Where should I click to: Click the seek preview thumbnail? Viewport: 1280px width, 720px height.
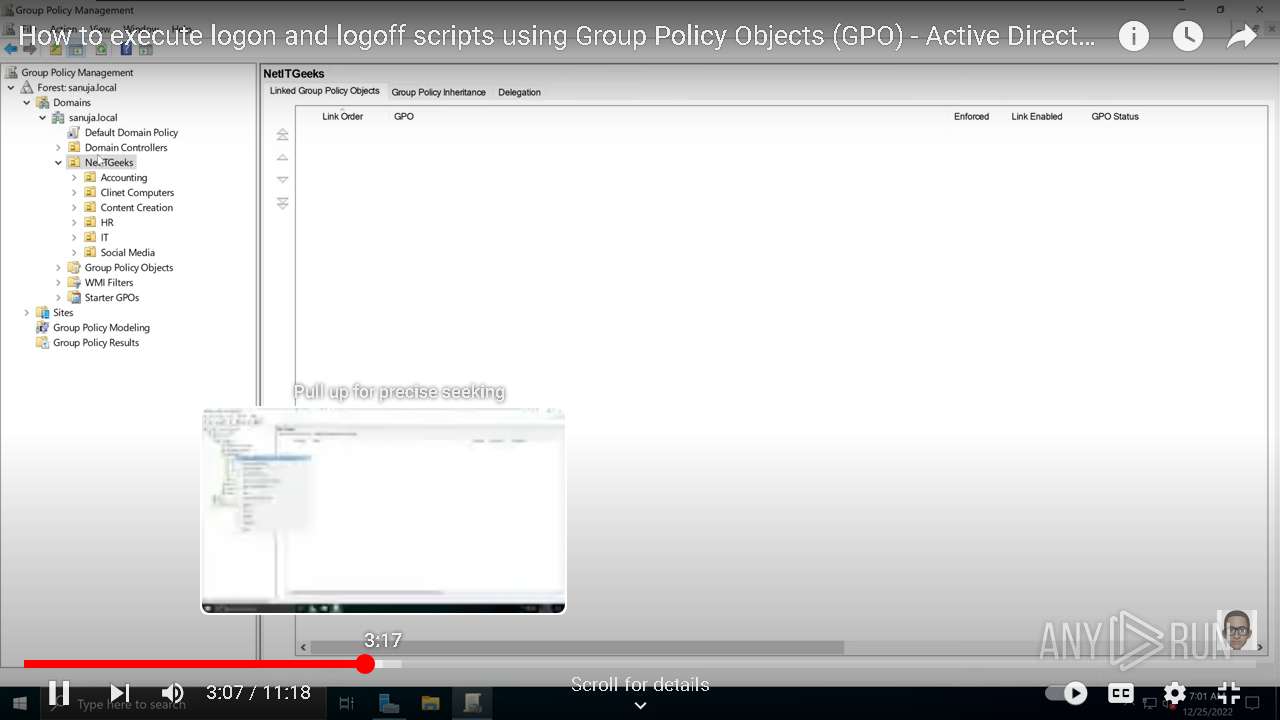[384, 510]
